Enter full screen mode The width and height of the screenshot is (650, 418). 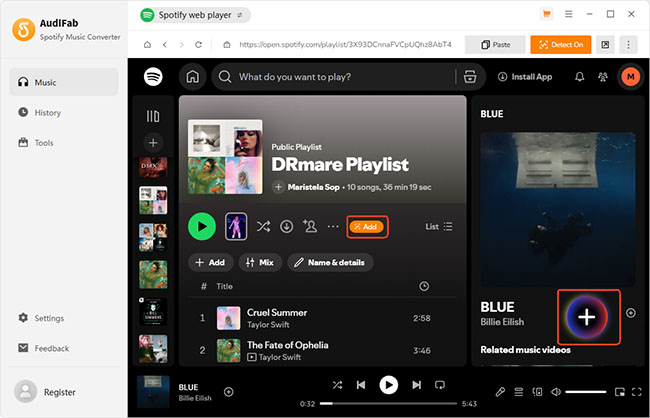click(637, 392)
